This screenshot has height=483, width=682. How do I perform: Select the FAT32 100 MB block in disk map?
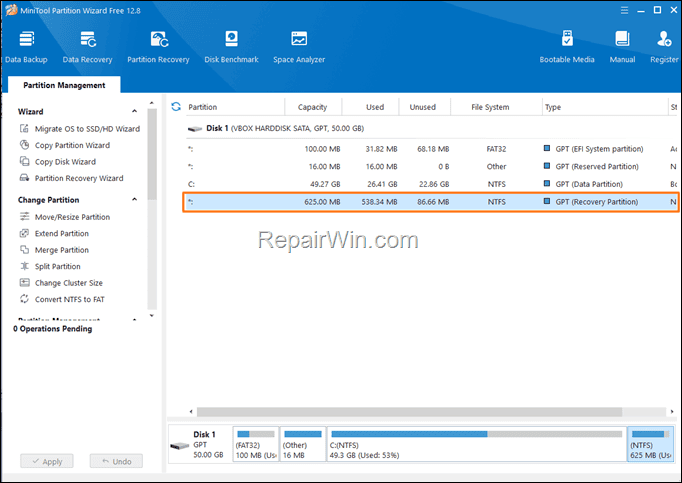(x=256, y=444)
